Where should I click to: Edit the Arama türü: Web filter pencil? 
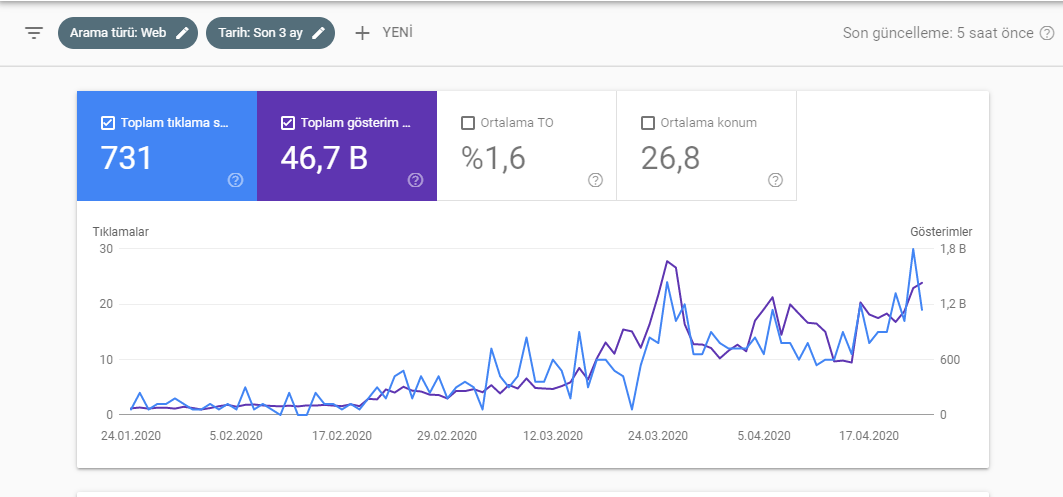pyautogui.click(x=182, y=33)
